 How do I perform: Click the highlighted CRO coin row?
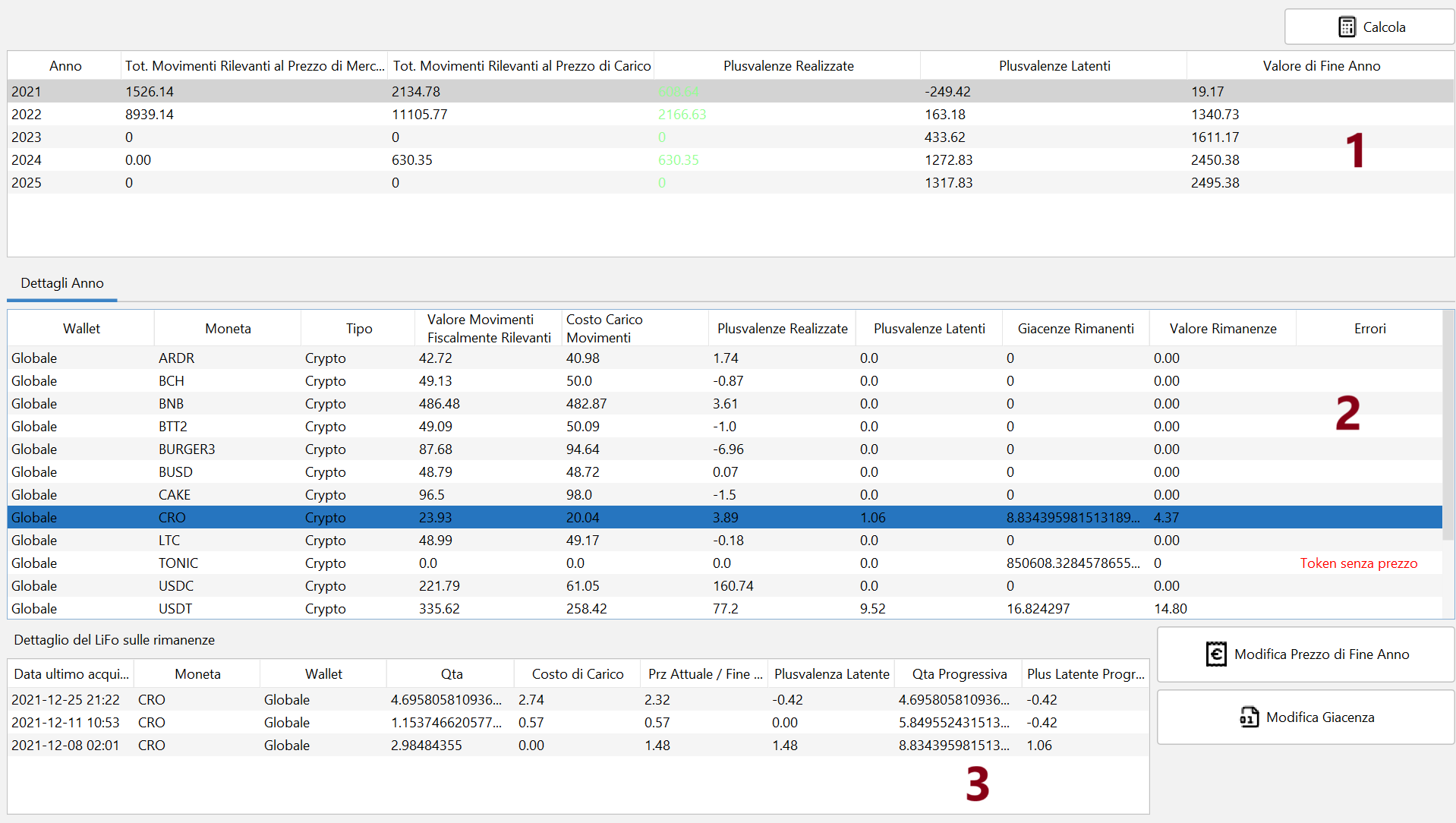[725, 518]
